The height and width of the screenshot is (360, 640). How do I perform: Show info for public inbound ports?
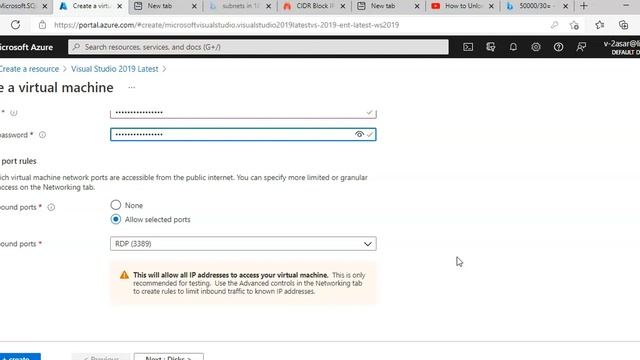(51, 207)
